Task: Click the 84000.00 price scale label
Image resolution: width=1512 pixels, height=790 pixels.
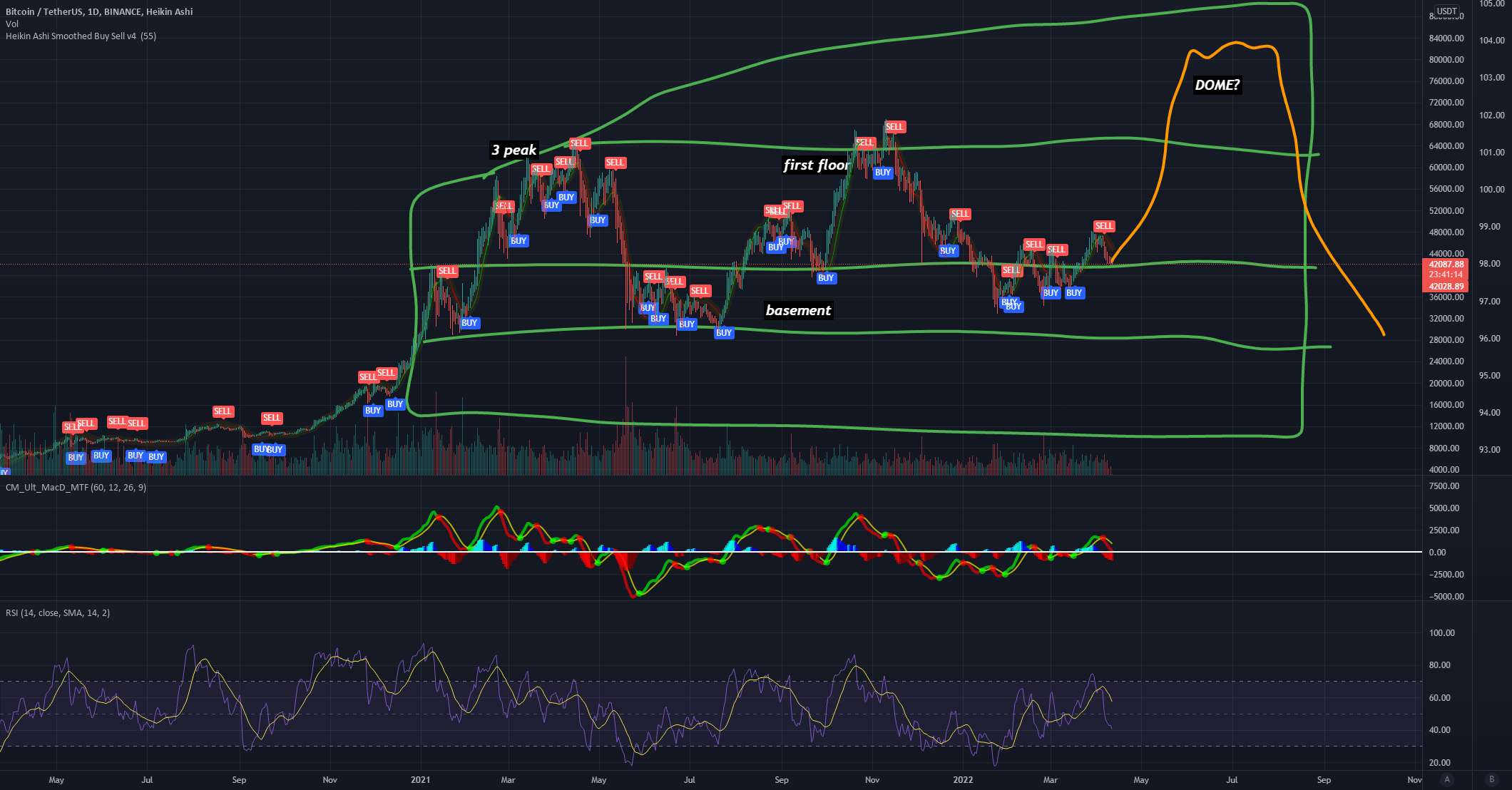Action: pos(1446,39)
